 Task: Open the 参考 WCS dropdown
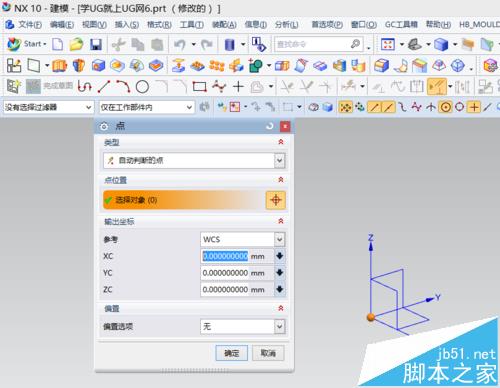coord(280,239)
